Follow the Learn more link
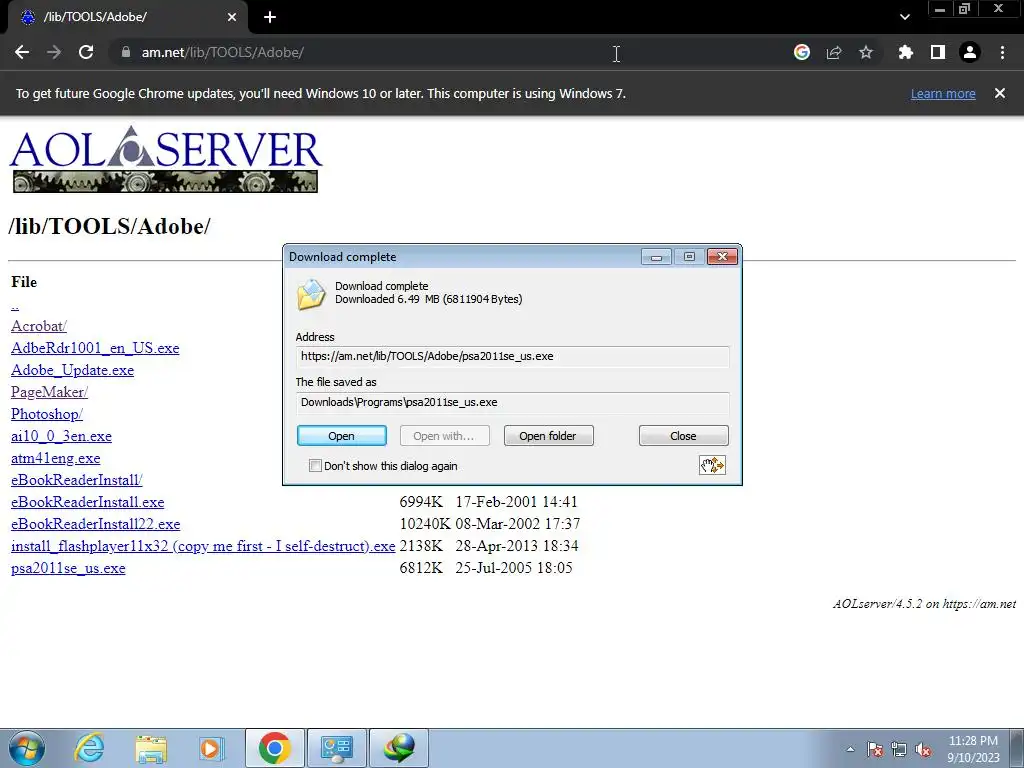Image resolution: width=1024 pixels, height=768 pixels. click(x=943, y=93)
